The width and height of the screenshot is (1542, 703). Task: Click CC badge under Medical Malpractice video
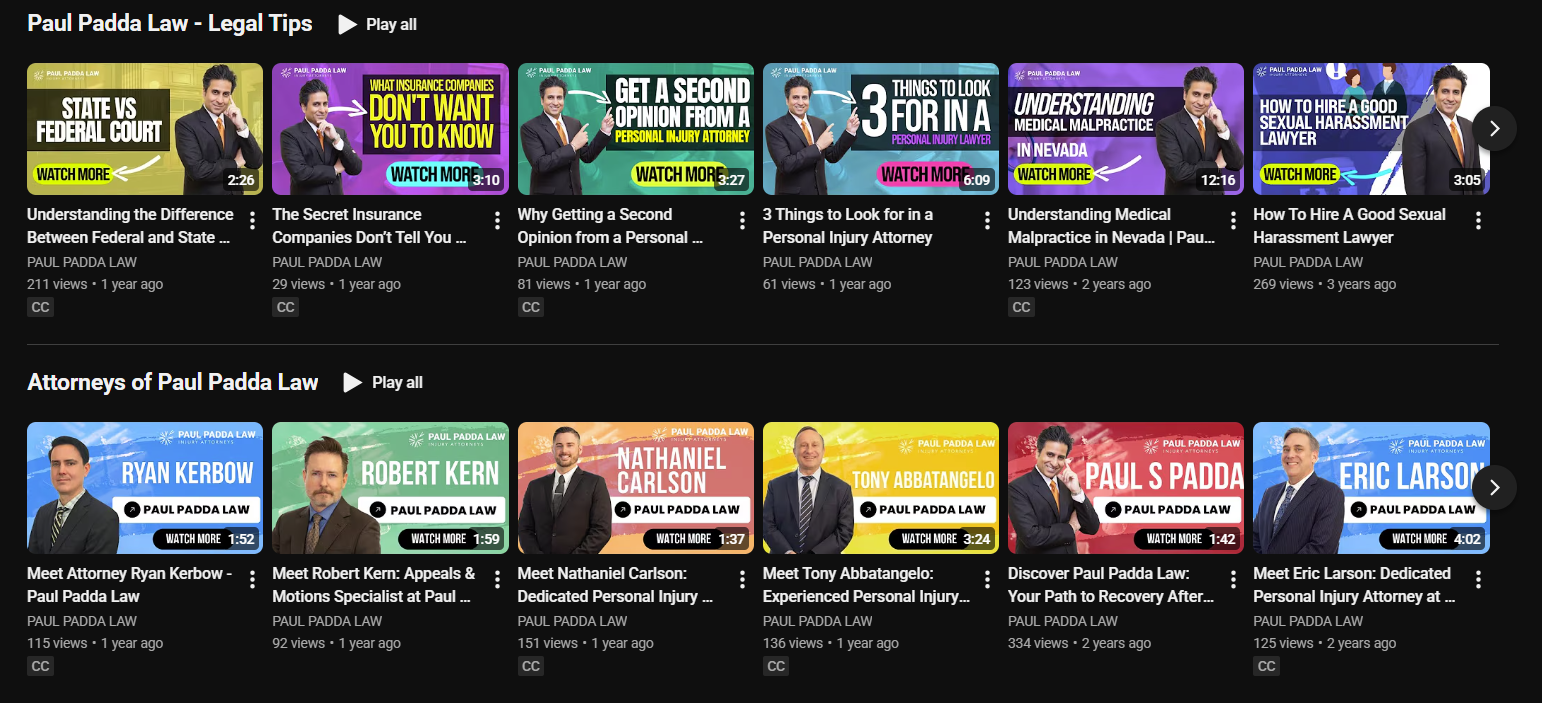[x=1021, y=307]
